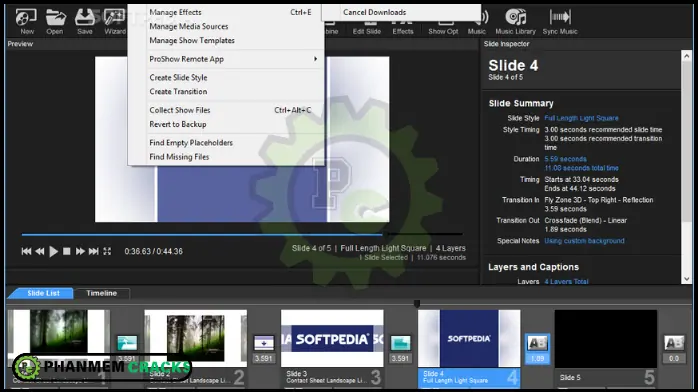This screenshot has width=698, height=392.
Task: Click the 3.591 transition time after Slide 2
Action: coord(264,359)
